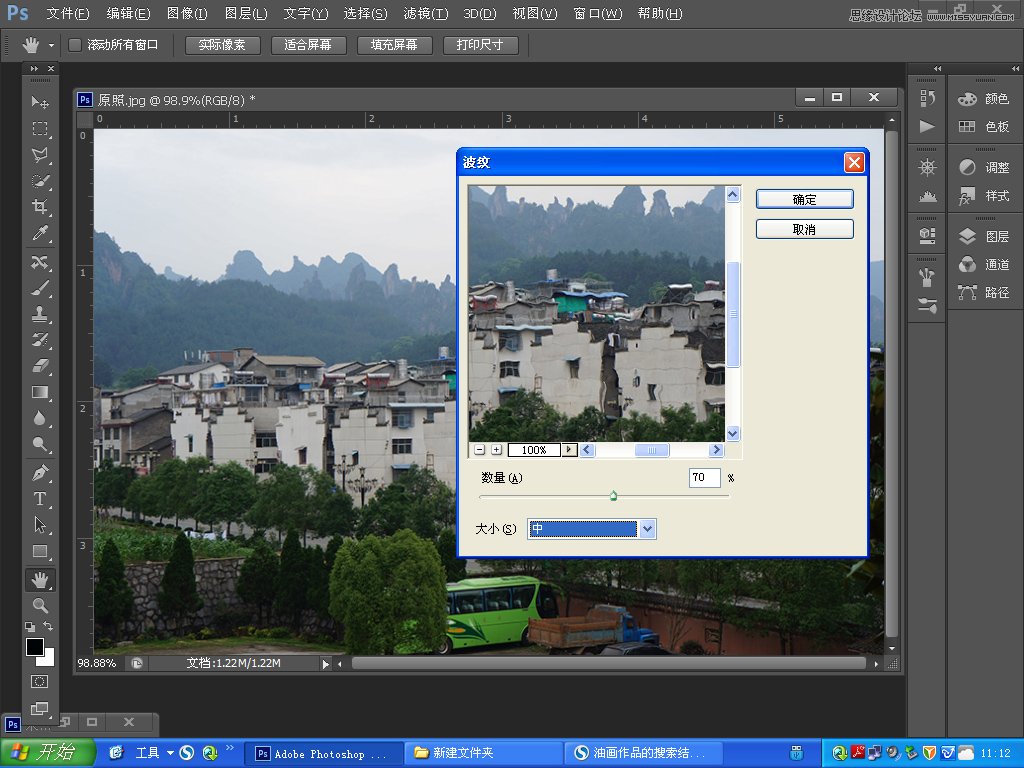This screenshot has height=768, width=1024.
Task: Select the Horizontal Type tool
Action: pyautogui.click(x=40, y=499)
